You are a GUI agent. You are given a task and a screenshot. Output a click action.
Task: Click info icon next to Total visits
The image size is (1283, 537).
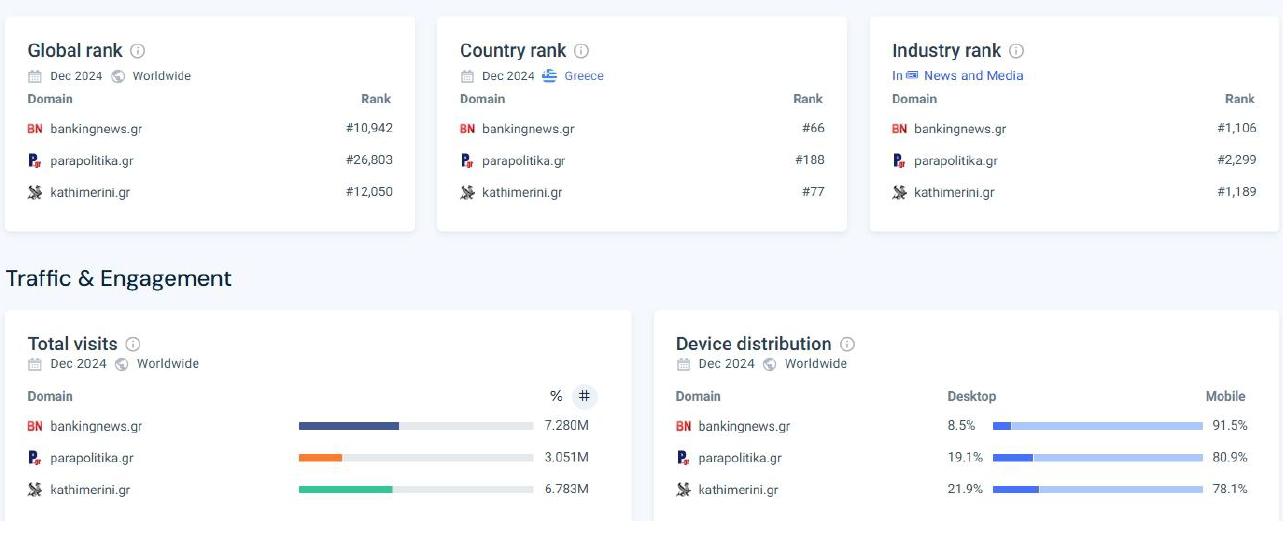[133, 344]
